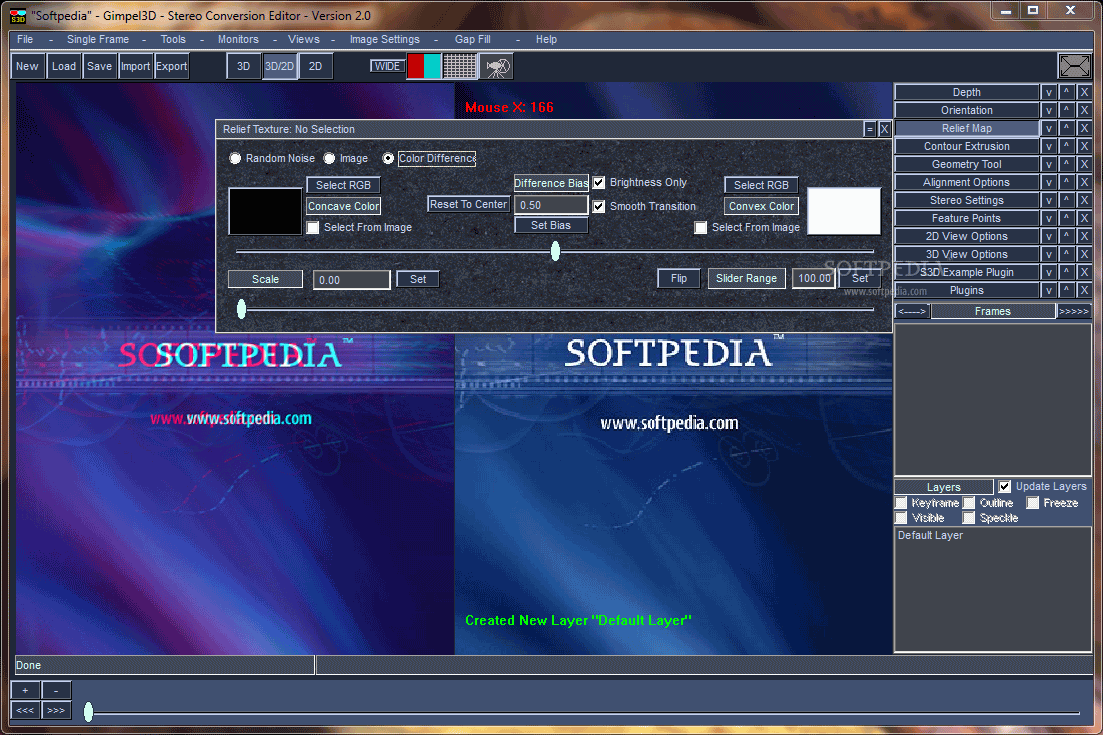Screen dimensions: 1103x735
Task: Check Select From Image under Concave Color
Action: (x=313, y=228)
